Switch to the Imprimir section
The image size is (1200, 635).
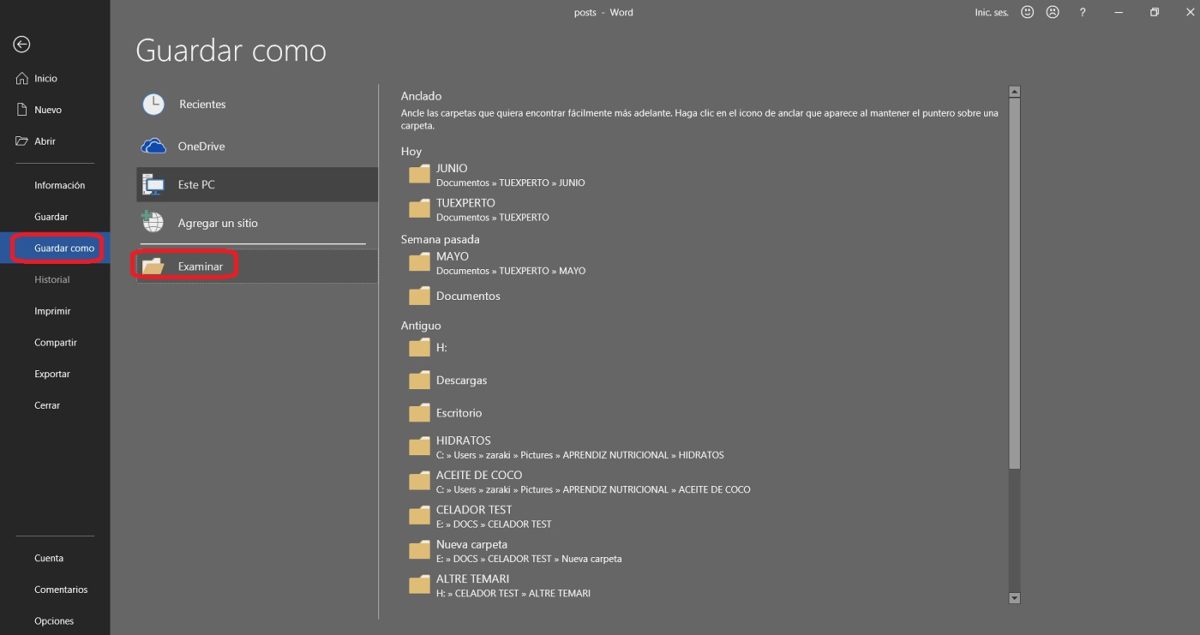coord(52,311)
